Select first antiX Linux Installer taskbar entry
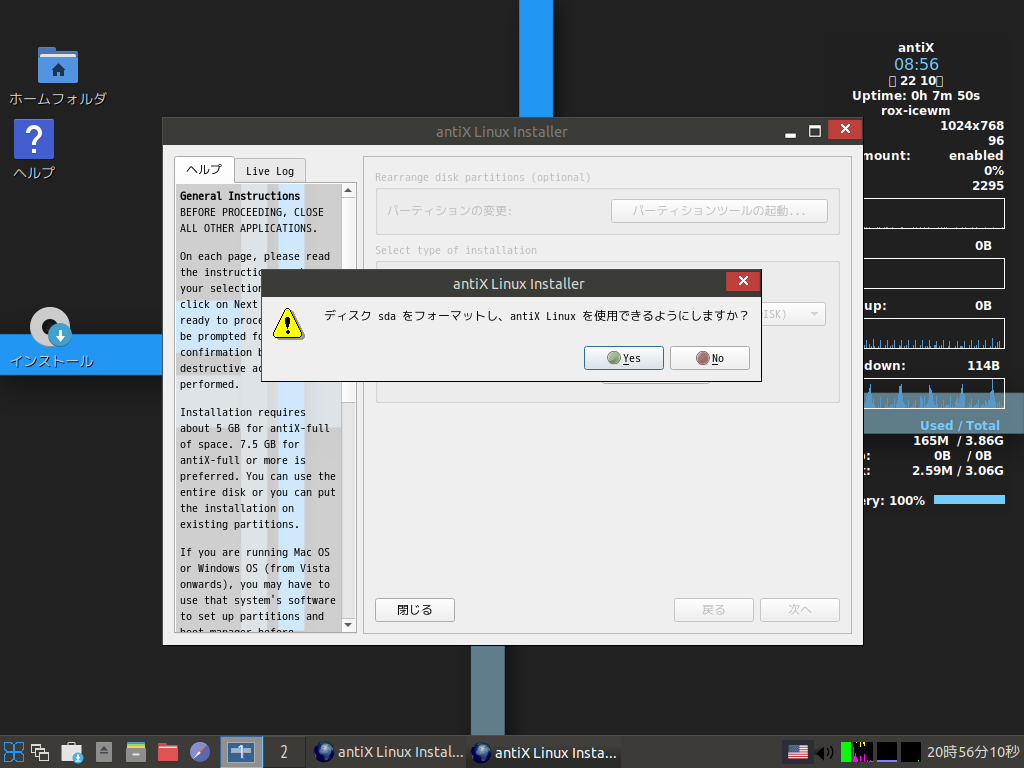This screenshot has height=768, width=1024. (388, 752)
